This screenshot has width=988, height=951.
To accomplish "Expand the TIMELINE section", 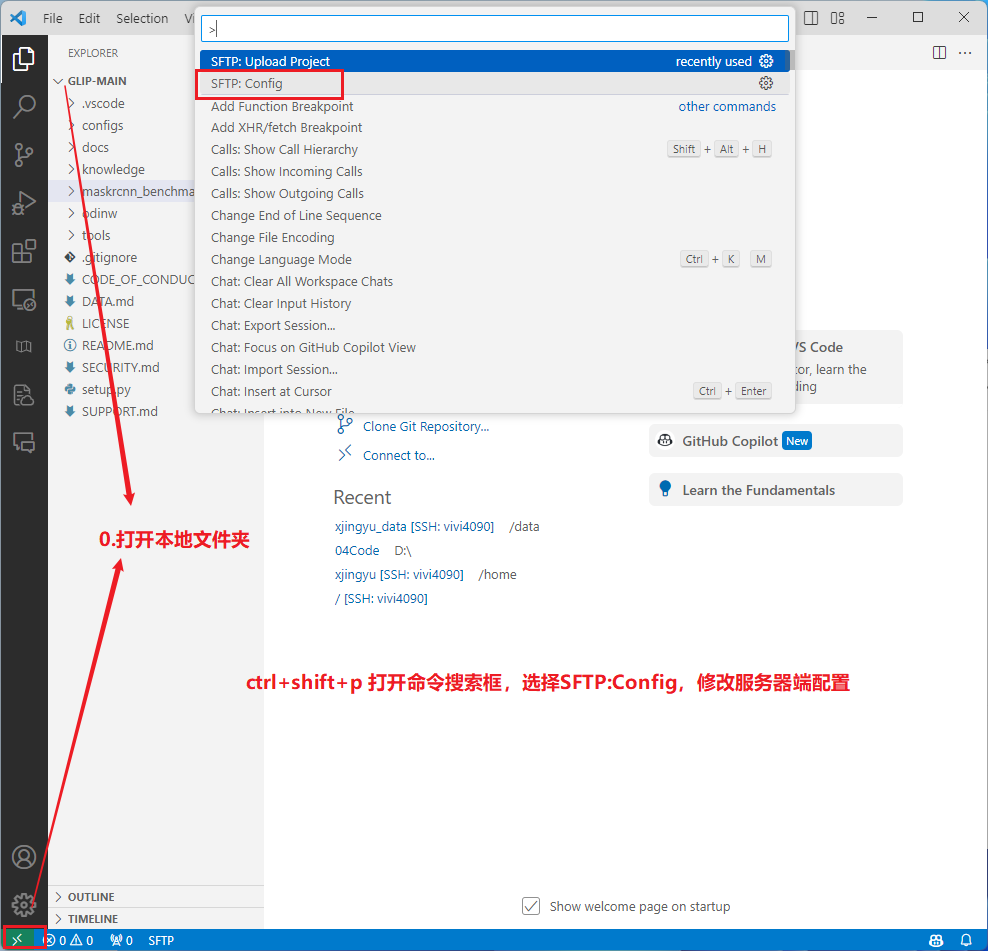I will 156,919.
